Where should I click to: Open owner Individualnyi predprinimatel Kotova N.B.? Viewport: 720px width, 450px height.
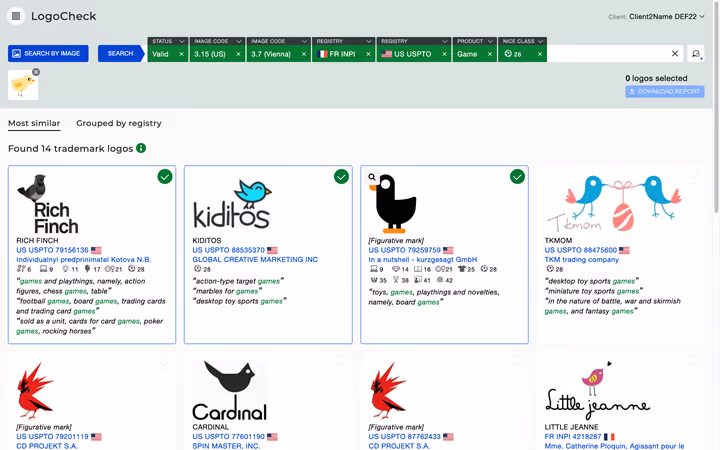(84, 260)
